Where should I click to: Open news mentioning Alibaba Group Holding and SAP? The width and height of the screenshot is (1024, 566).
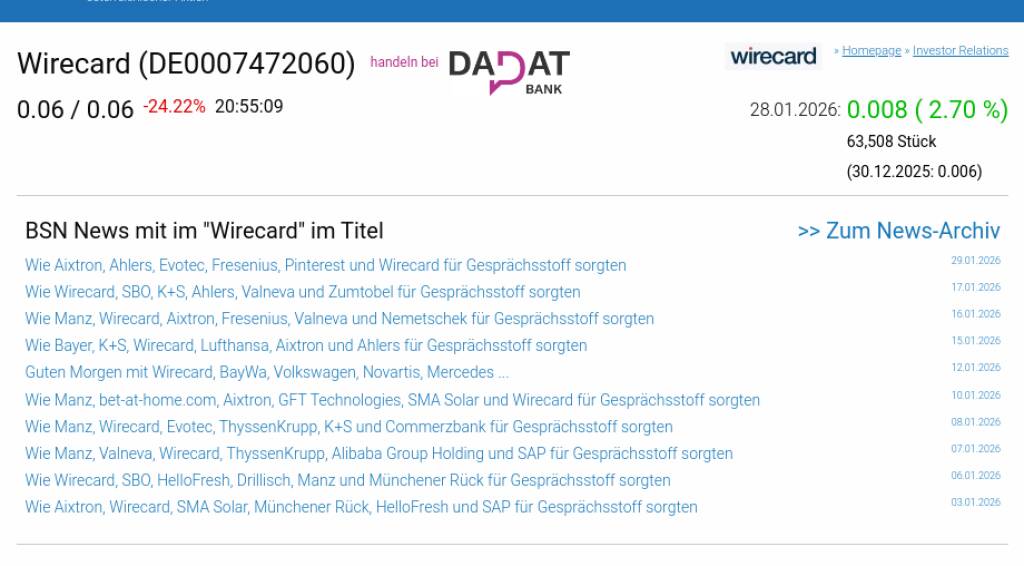[x=378, y=454]
